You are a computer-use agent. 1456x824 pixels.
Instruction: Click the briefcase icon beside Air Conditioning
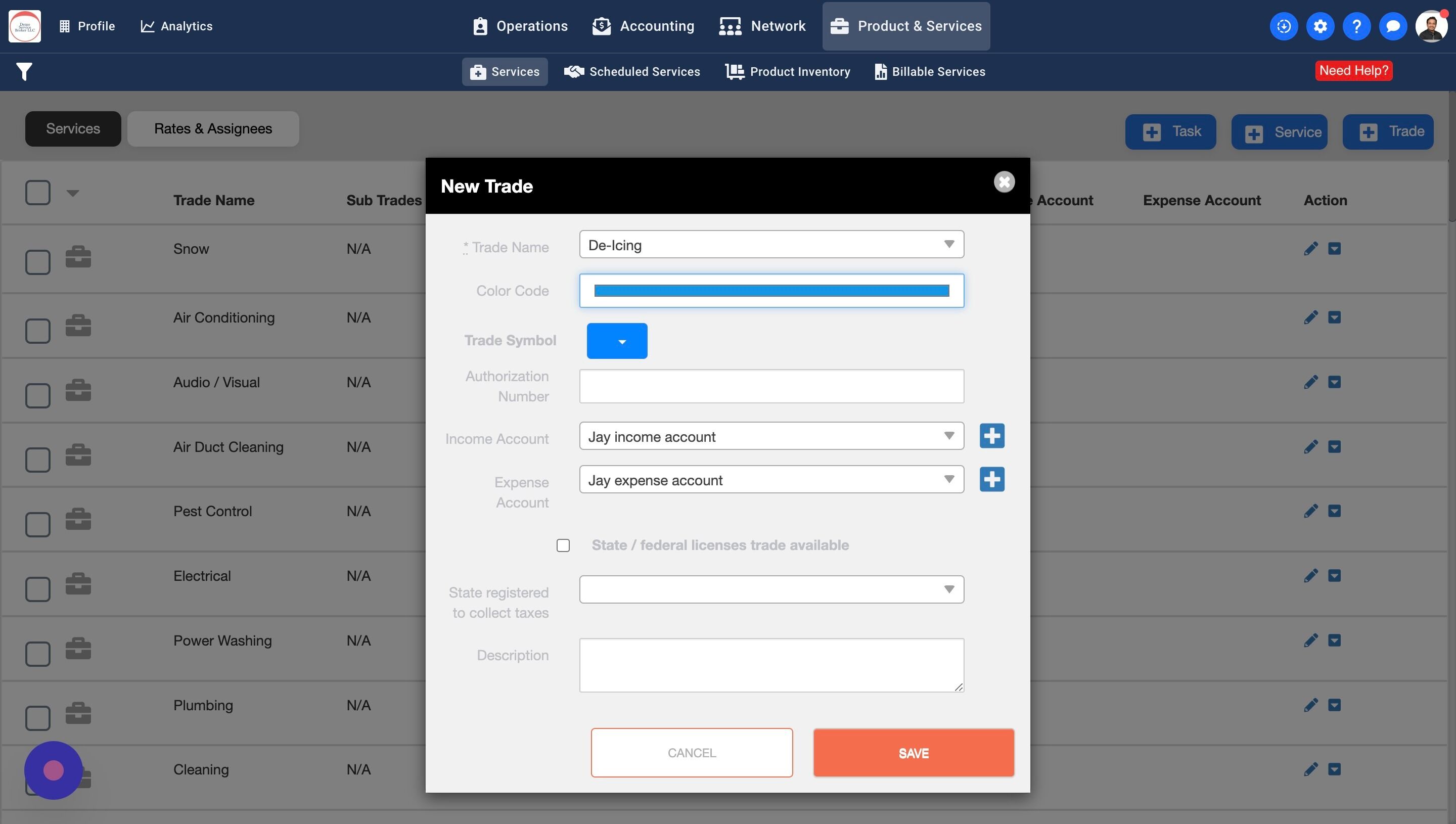78,326
